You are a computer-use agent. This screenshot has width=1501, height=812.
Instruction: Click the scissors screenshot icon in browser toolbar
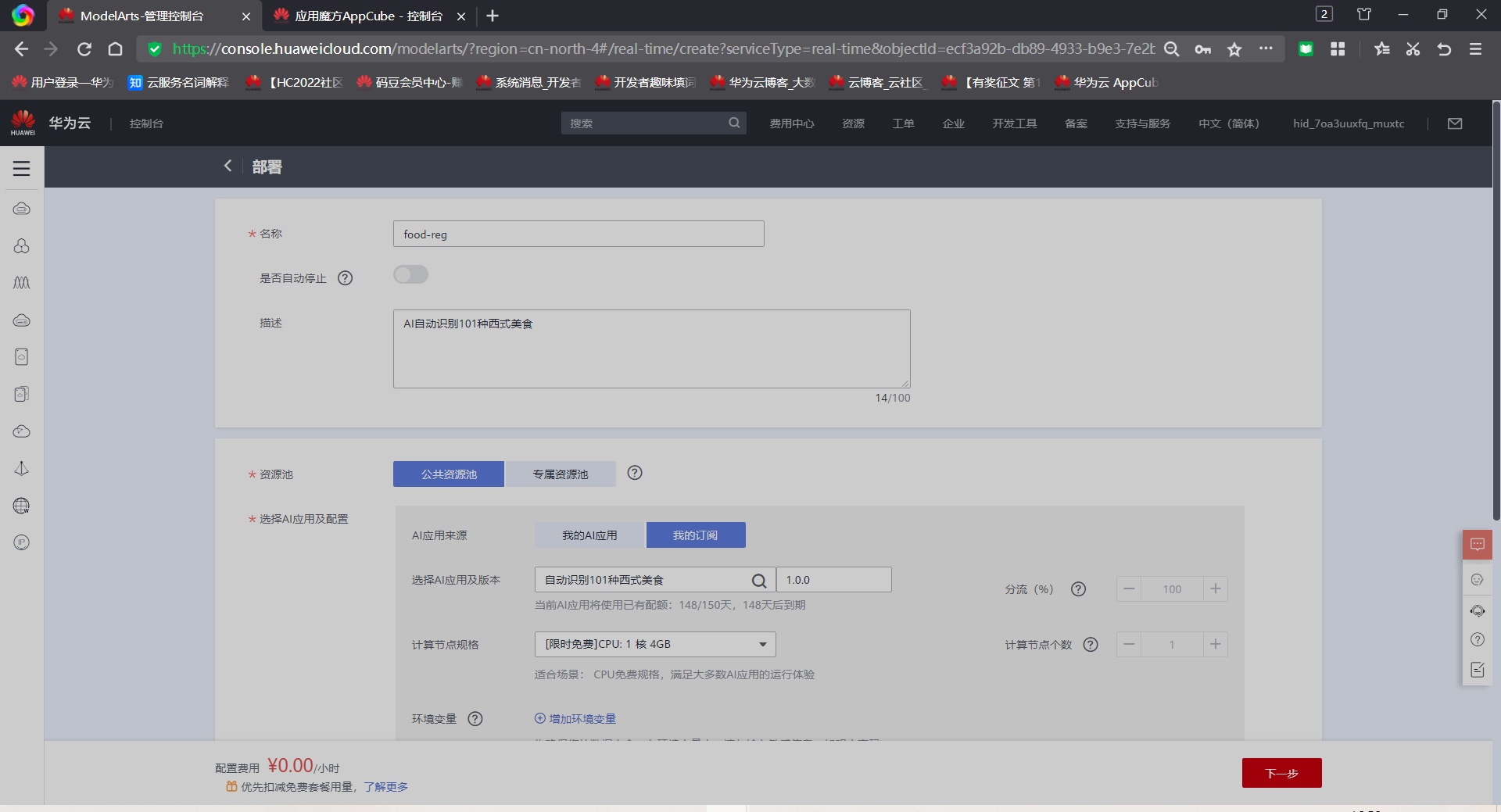click(x=1413, y=49)
